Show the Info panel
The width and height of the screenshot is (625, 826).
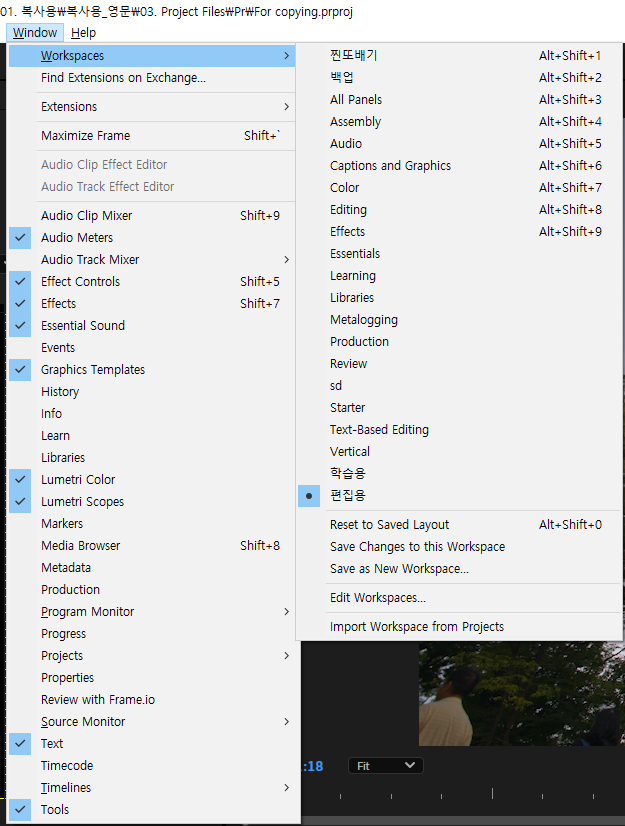(x=152, y=414)
